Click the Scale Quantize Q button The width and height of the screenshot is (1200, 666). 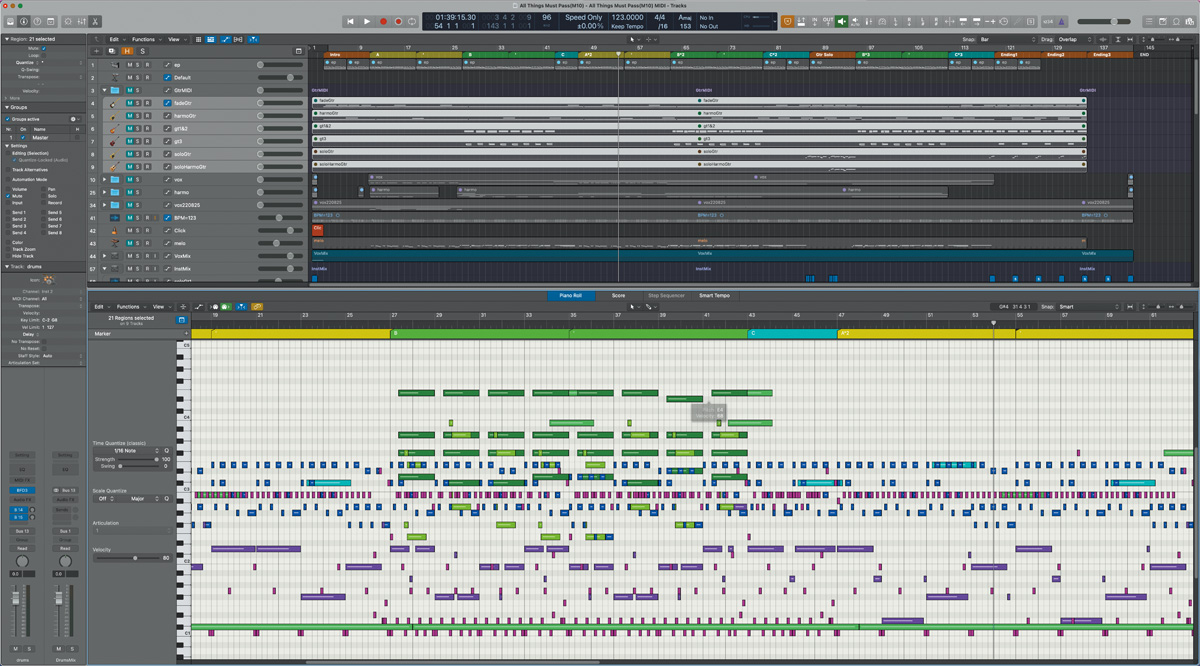pyautogui.click(x=167, y=499)
